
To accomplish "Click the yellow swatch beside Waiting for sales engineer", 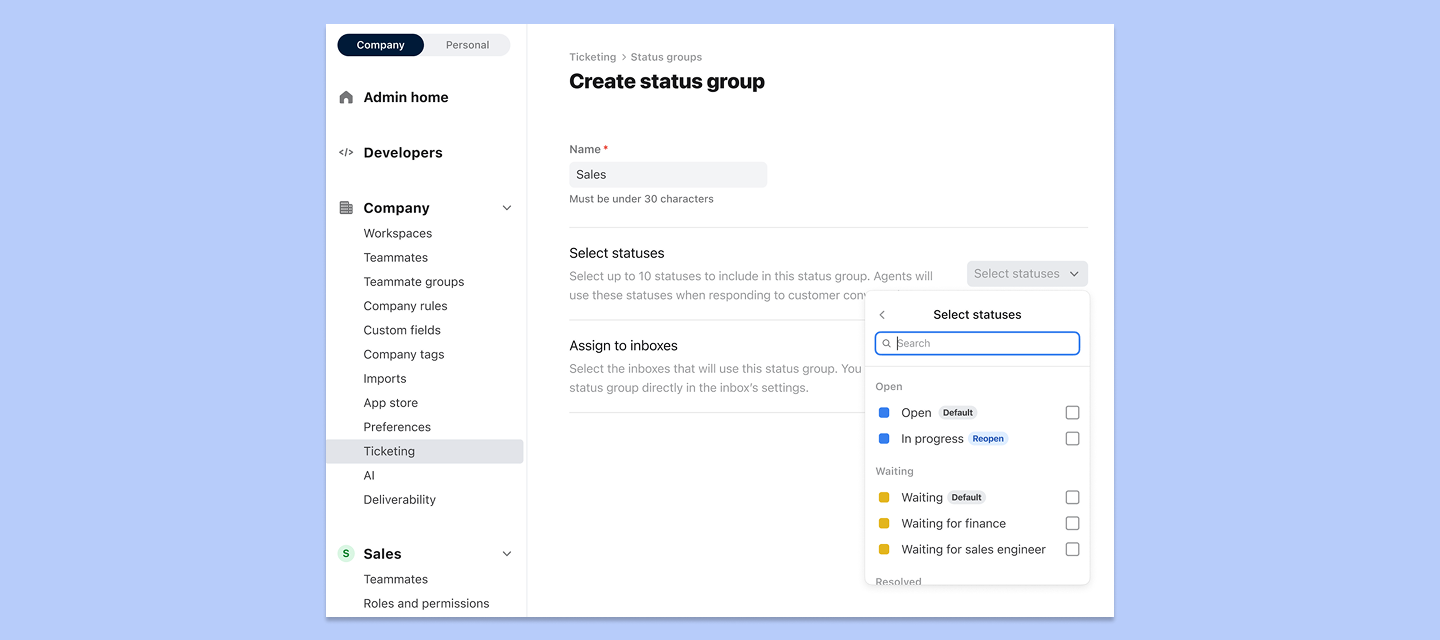I will coord(884,550).
